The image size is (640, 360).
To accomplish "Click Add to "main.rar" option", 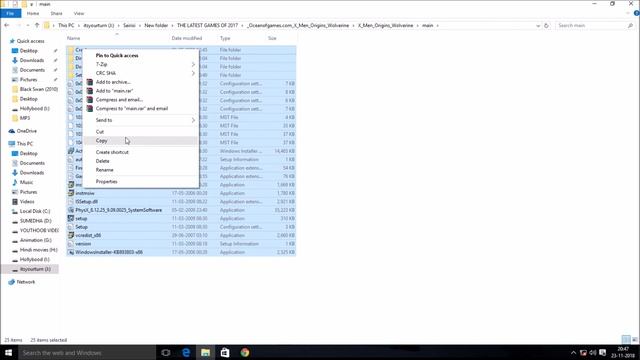I will tap(141, 91).
